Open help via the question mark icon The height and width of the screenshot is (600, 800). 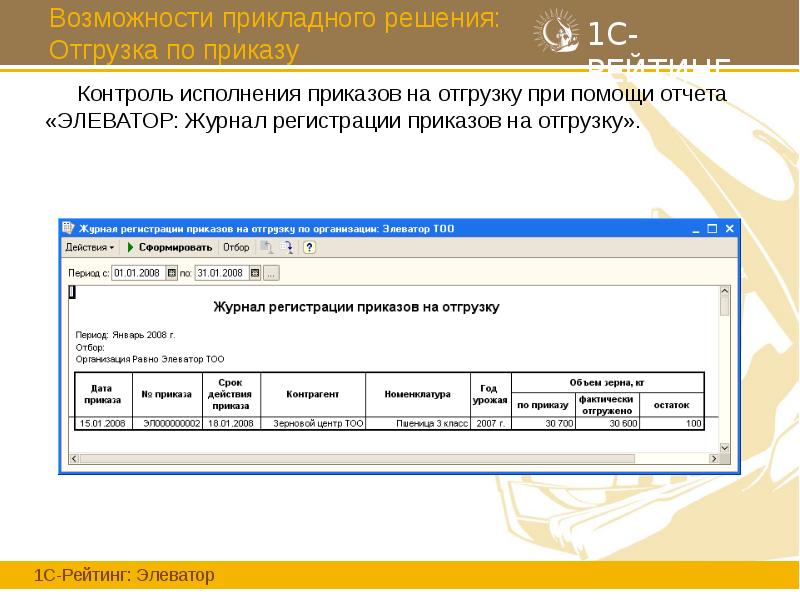(309, 247)
